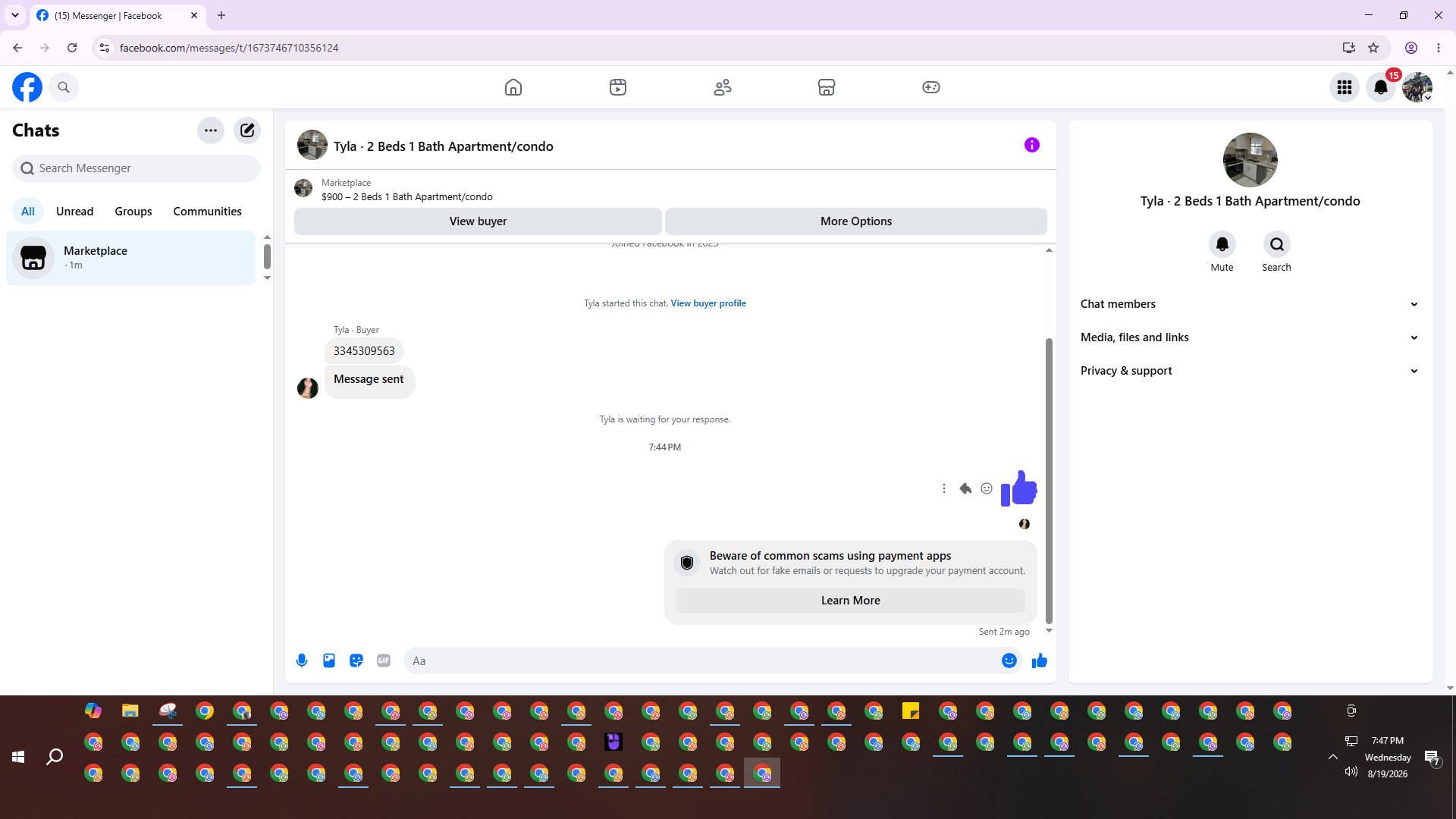
Task: Click the Aa message text box
Action: (701, 661)
